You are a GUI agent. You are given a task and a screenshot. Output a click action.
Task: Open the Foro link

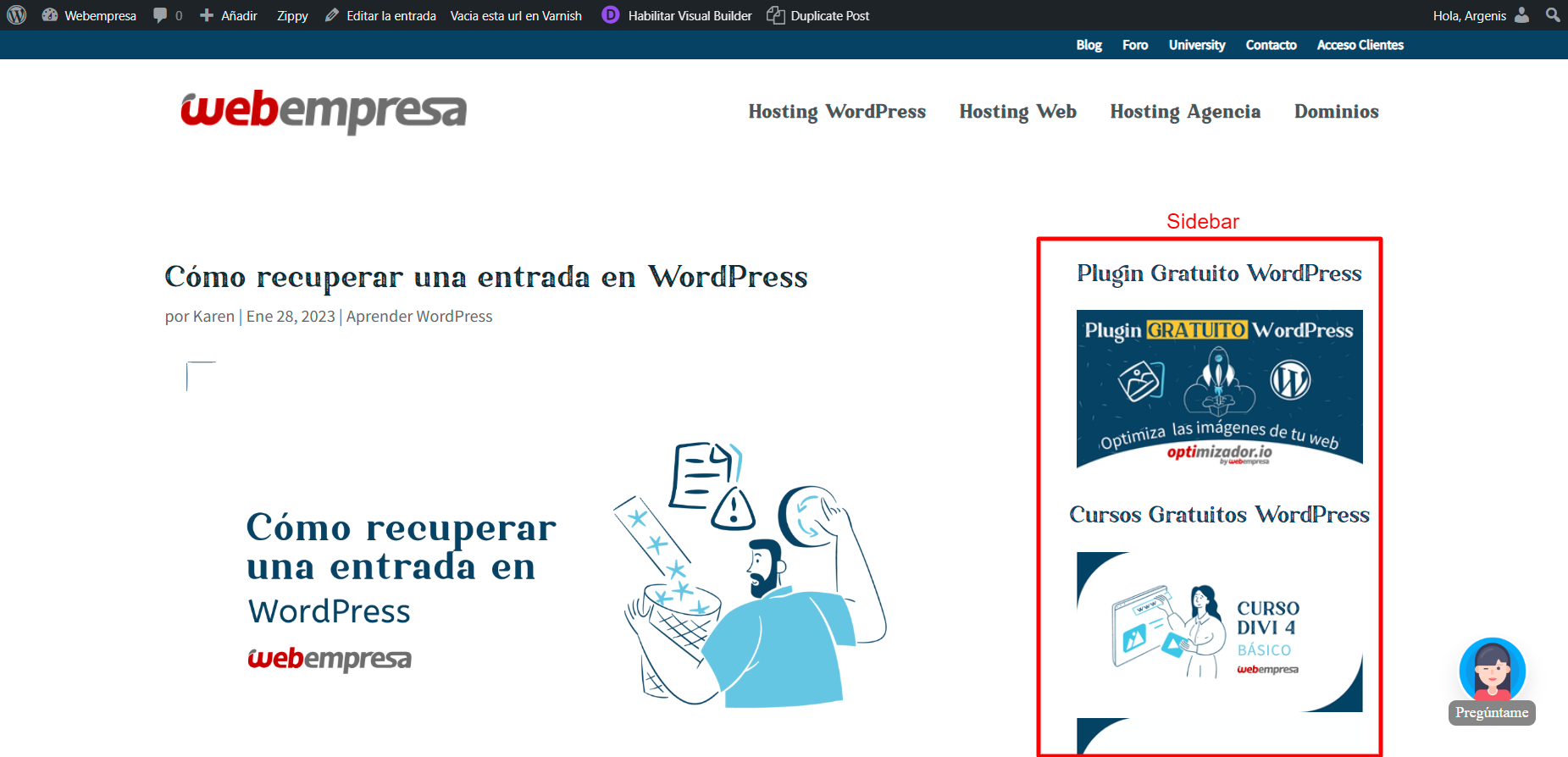pyautogui.click(x=1135, y=45)
